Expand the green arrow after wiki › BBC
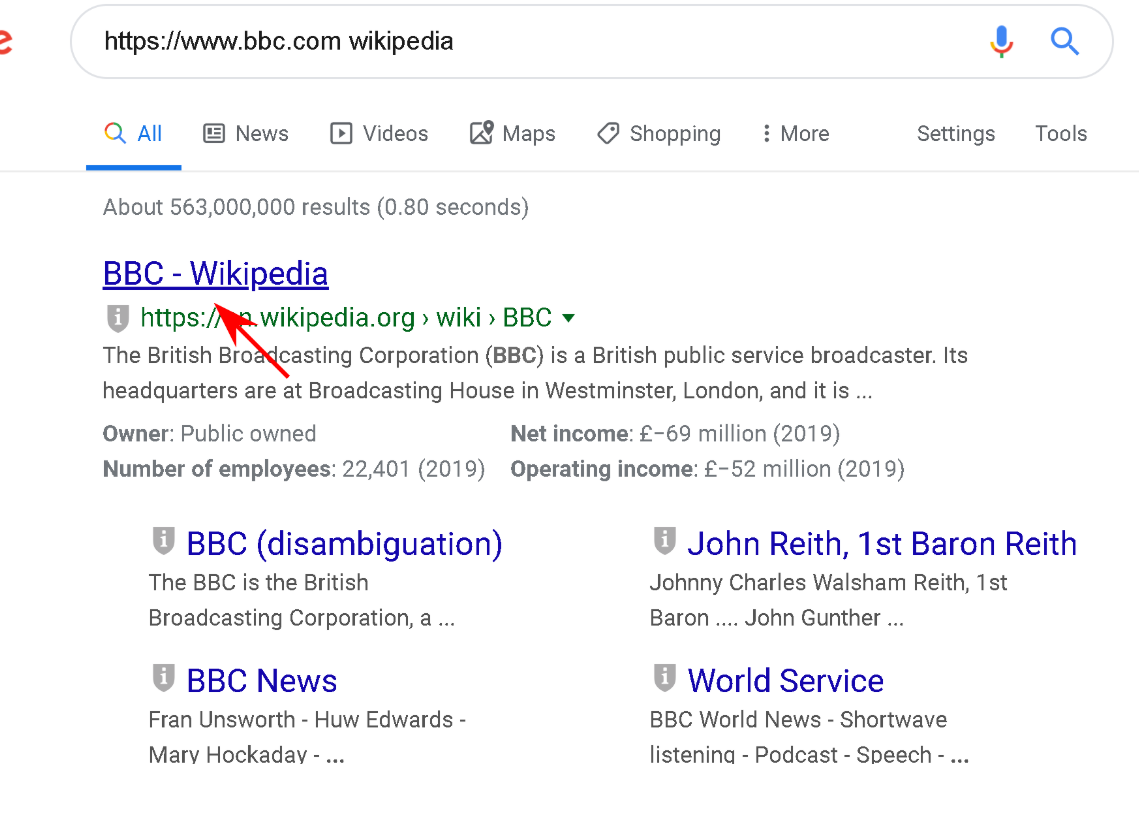Screen dimensions: 1139x833 tap(569, 318)
